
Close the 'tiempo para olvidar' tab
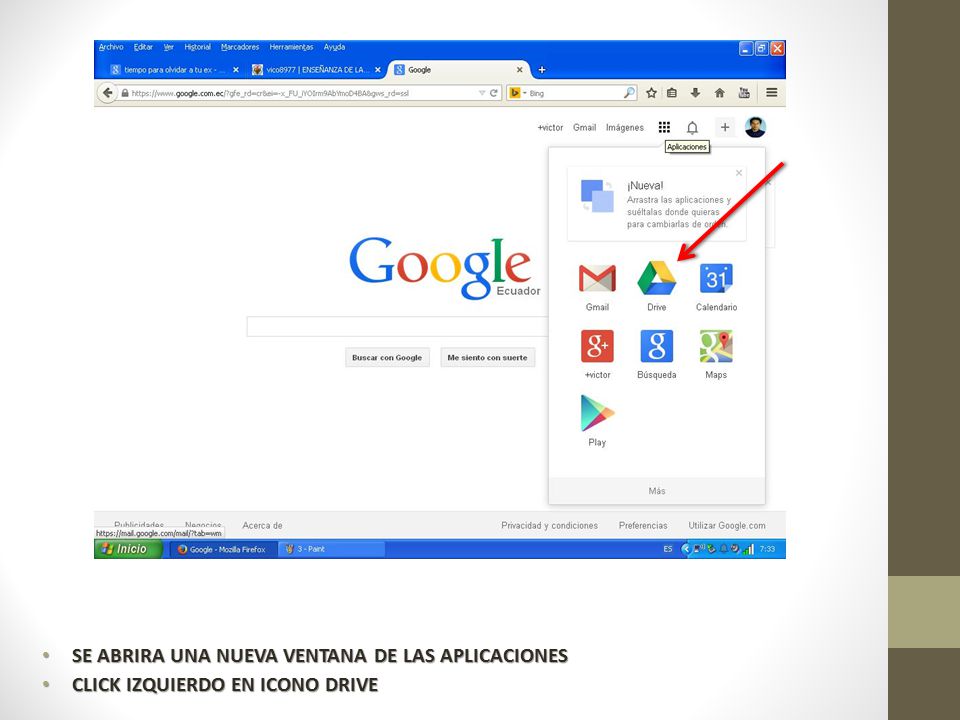coord(236,70)
